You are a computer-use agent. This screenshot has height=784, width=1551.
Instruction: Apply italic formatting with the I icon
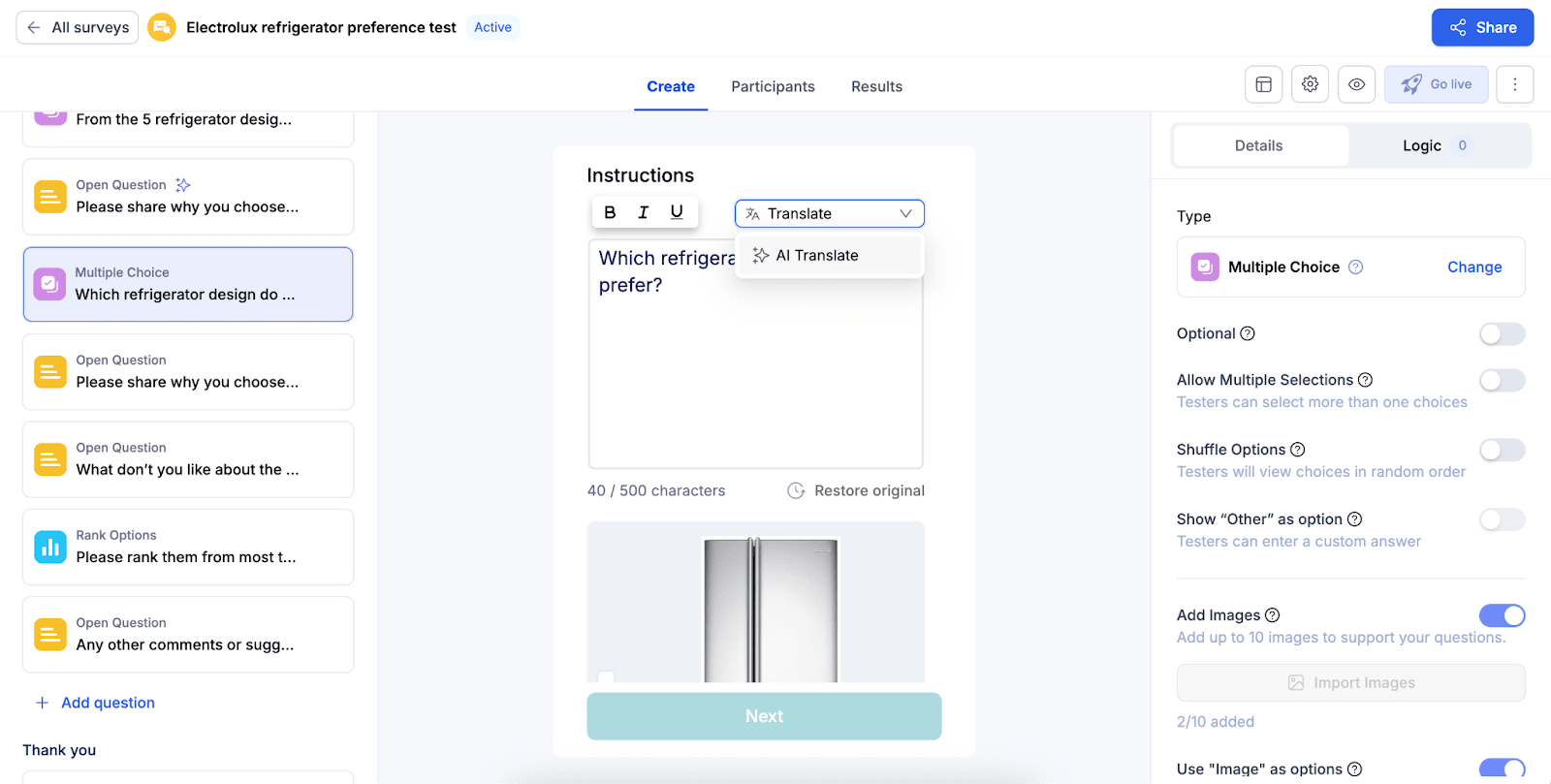tap(643, 212)
